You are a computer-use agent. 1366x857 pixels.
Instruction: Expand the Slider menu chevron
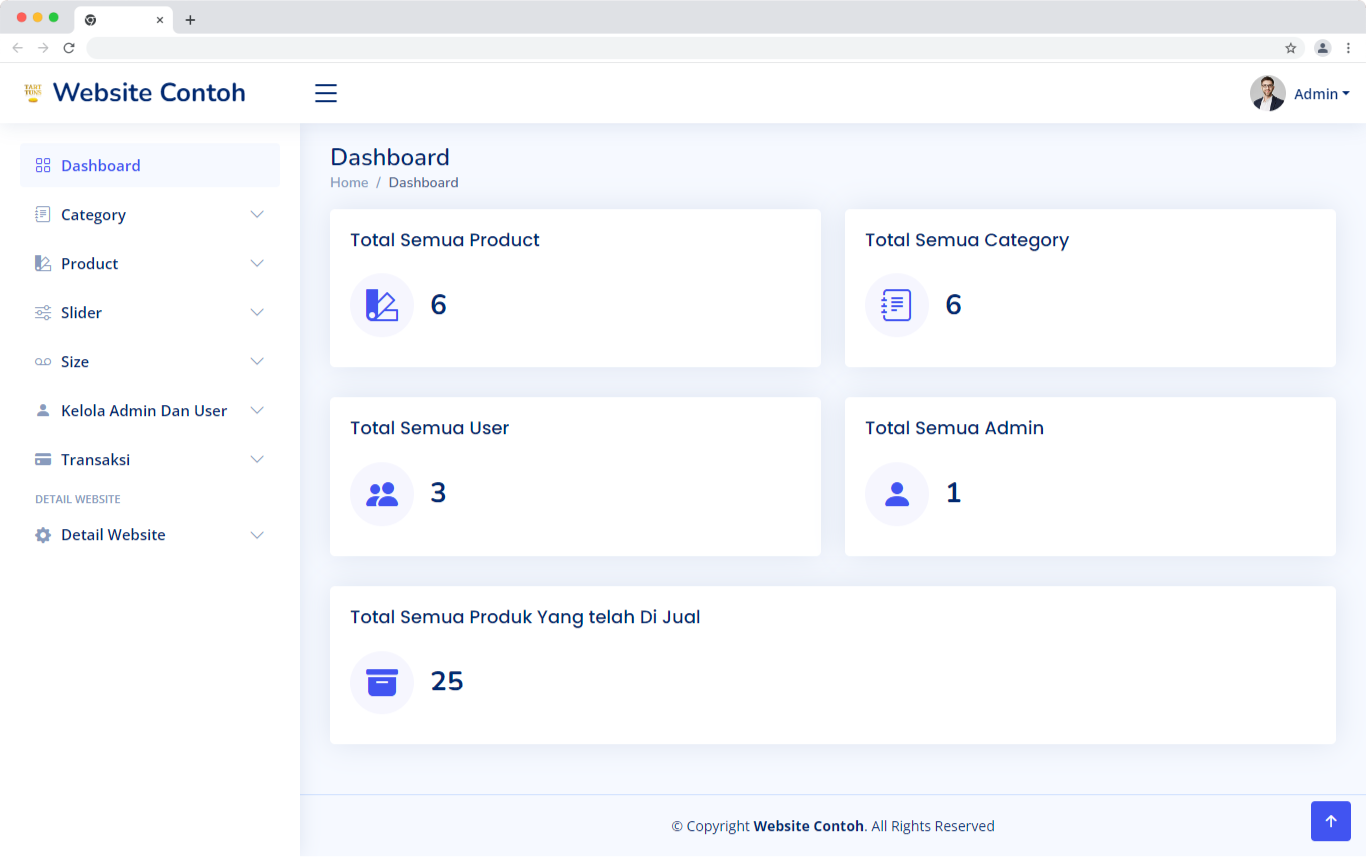coord(257,313)
